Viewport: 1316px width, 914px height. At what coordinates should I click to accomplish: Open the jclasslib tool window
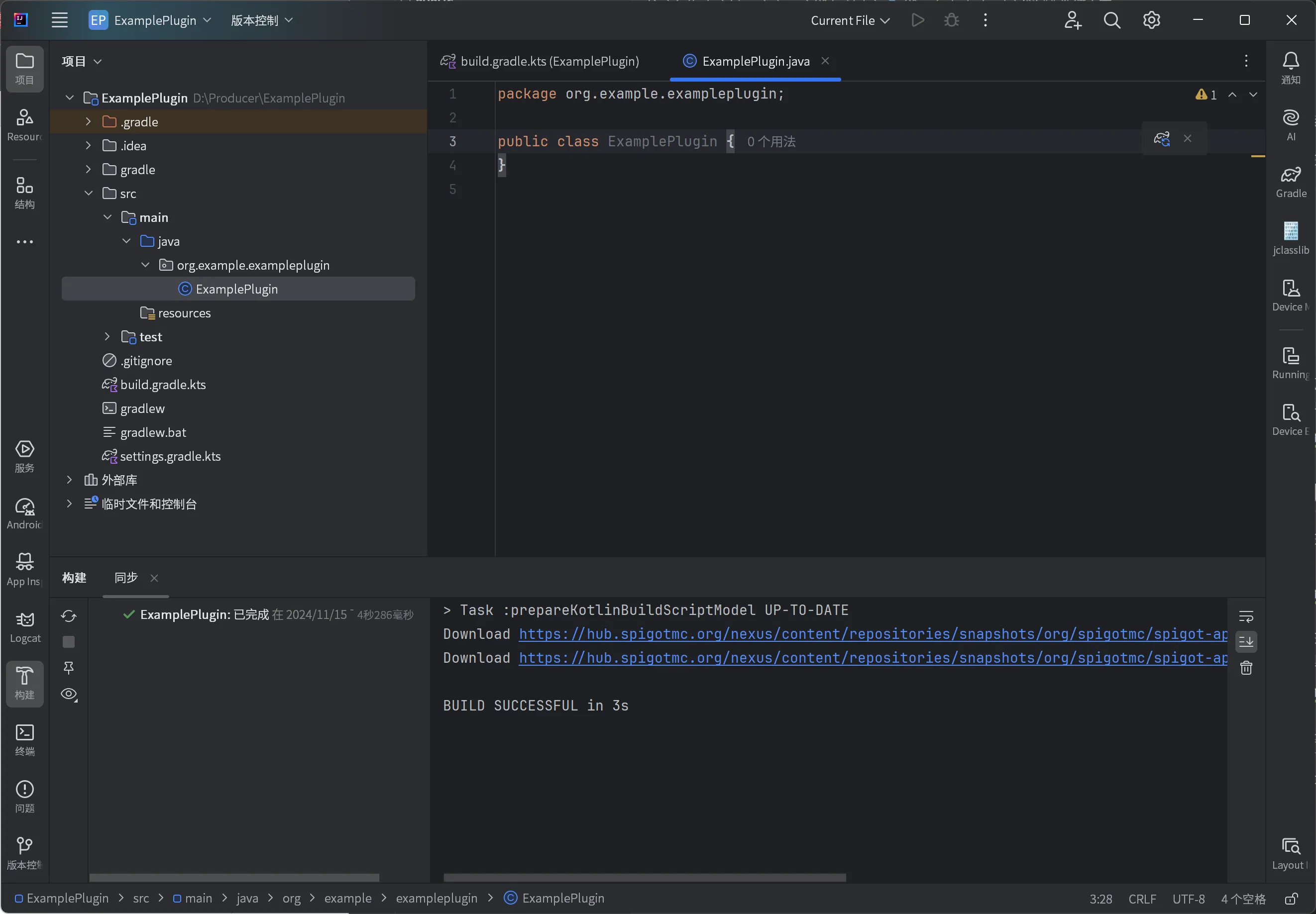point(1291,238)
